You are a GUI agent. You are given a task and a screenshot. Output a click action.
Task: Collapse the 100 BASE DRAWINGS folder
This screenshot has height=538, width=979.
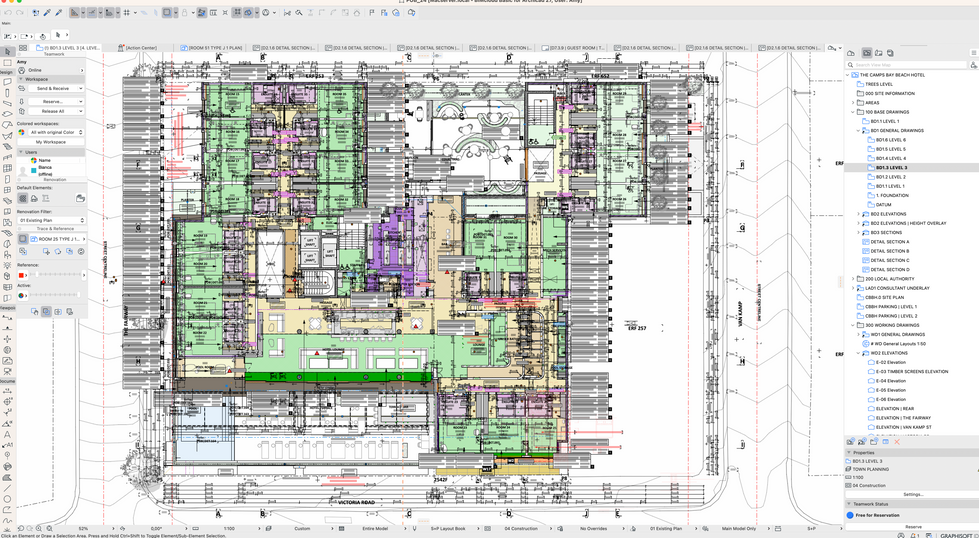(853, 112)
